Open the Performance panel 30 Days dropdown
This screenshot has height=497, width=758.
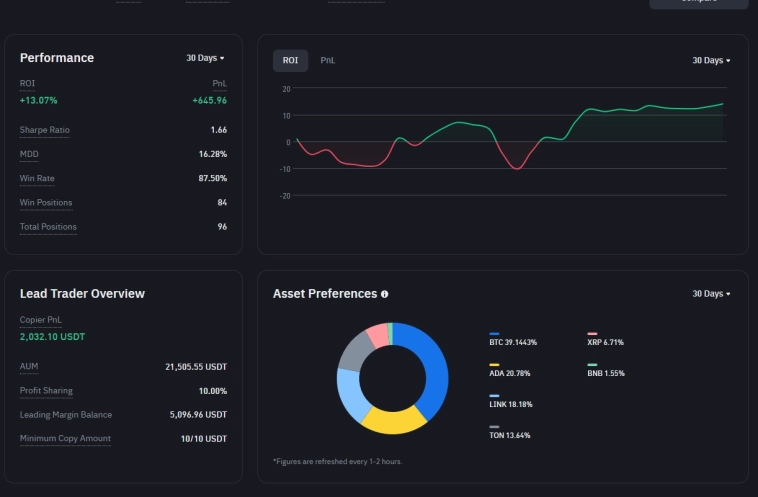tap(205, 58)
